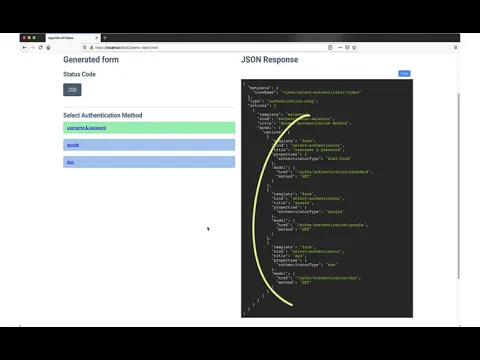Screen dimensions: 480x360
Task: Click the viewName line in JSON
Action: 308,92
